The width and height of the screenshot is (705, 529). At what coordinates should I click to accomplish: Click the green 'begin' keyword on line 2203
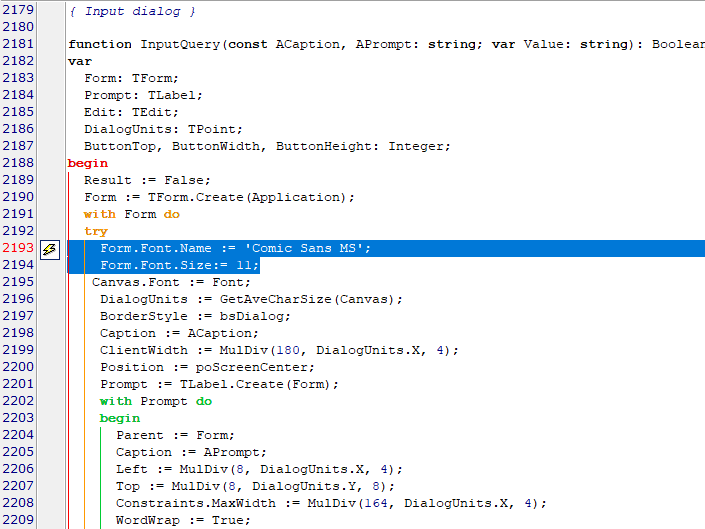pyautogui.click(x=120, y=418)
